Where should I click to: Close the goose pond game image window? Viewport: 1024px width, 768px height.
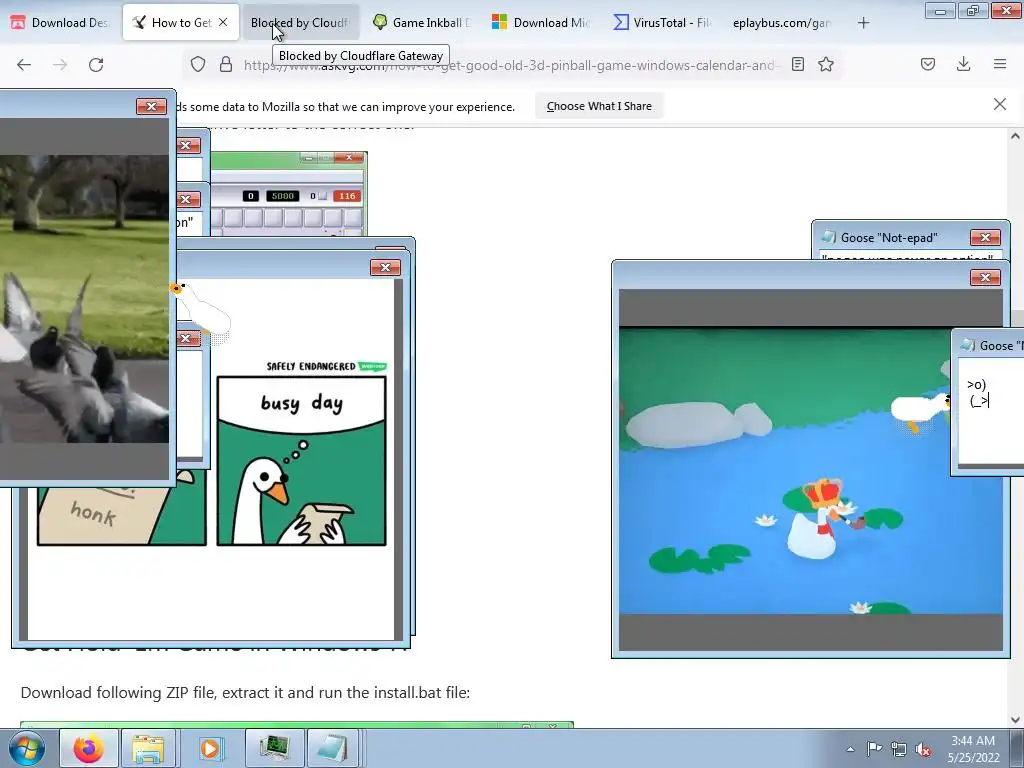[x=985, y=278]
